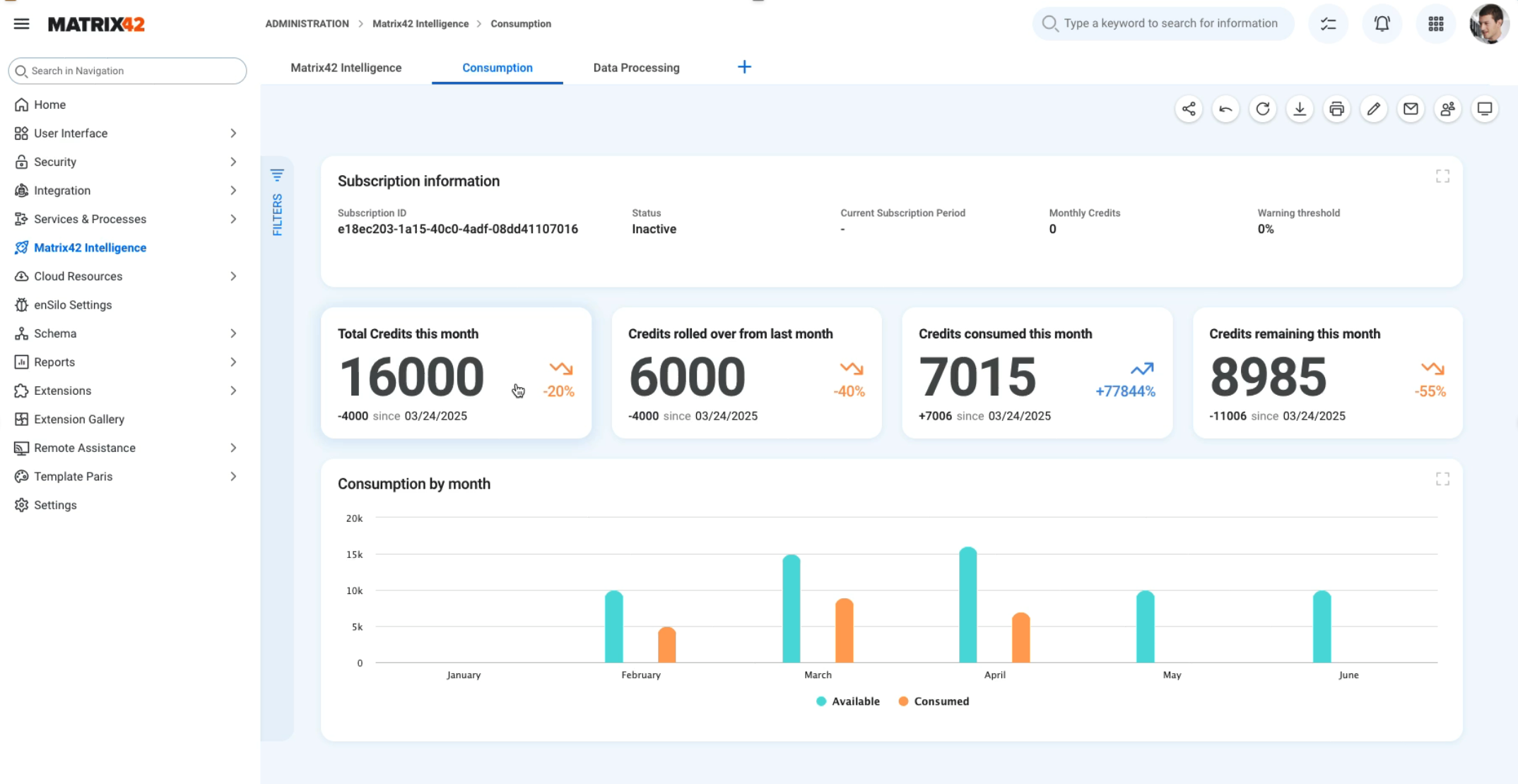
Task: Click June teal Available bar
Action: click(1322, 626)
